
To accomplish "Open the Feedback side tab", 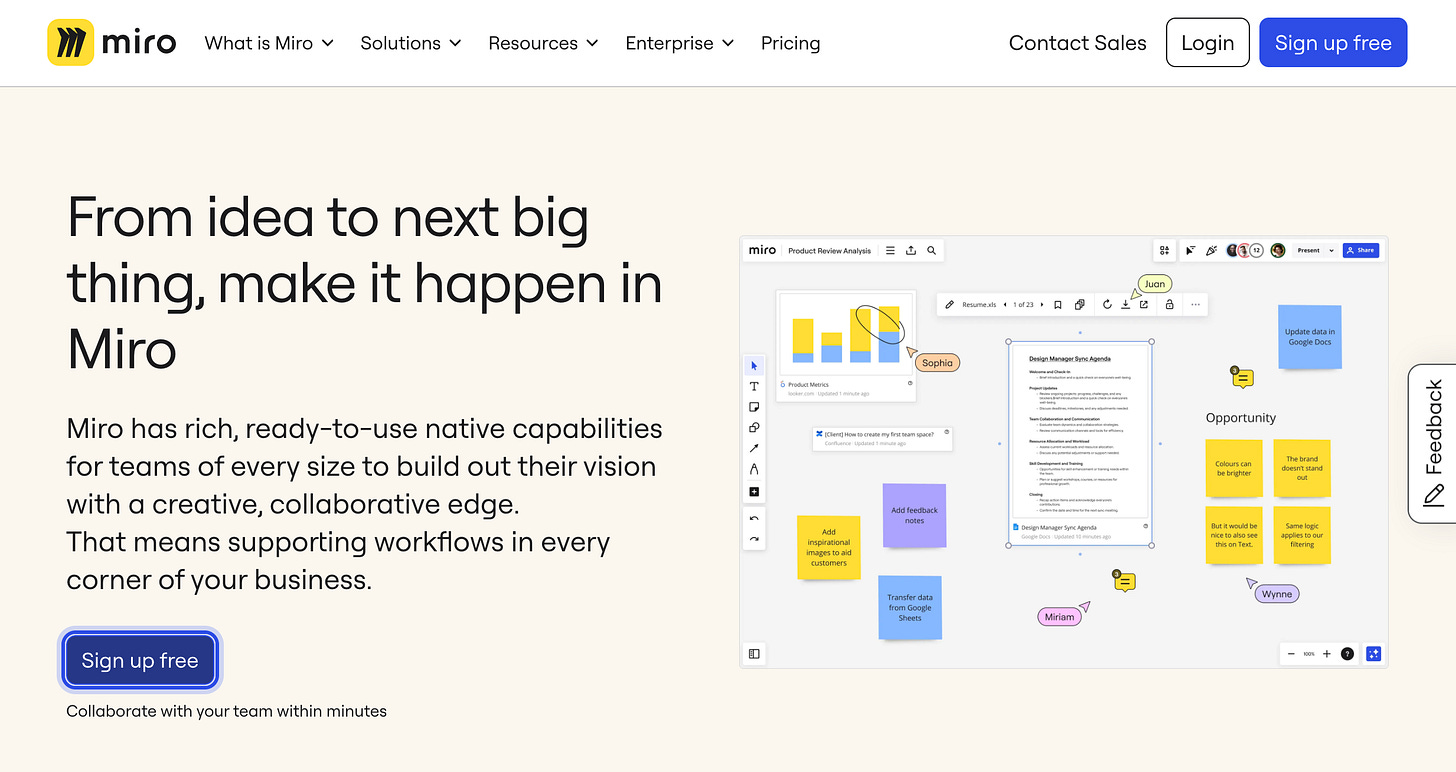I will coord(1433,443).
